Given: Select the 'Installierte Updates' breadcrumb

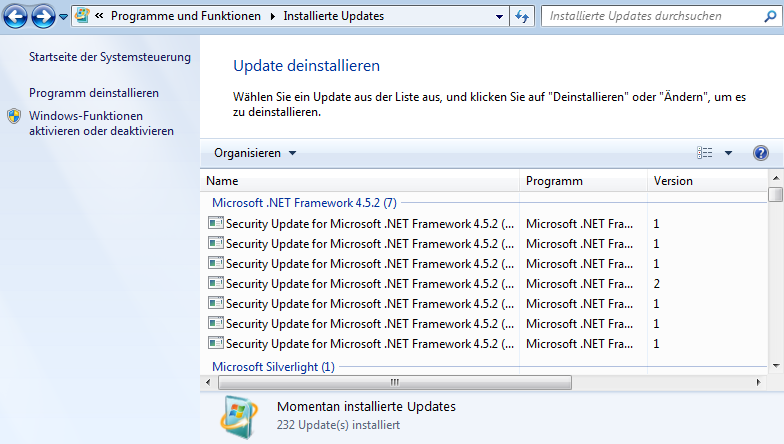Looking at the screenshot, I should (x=334, y=16).
